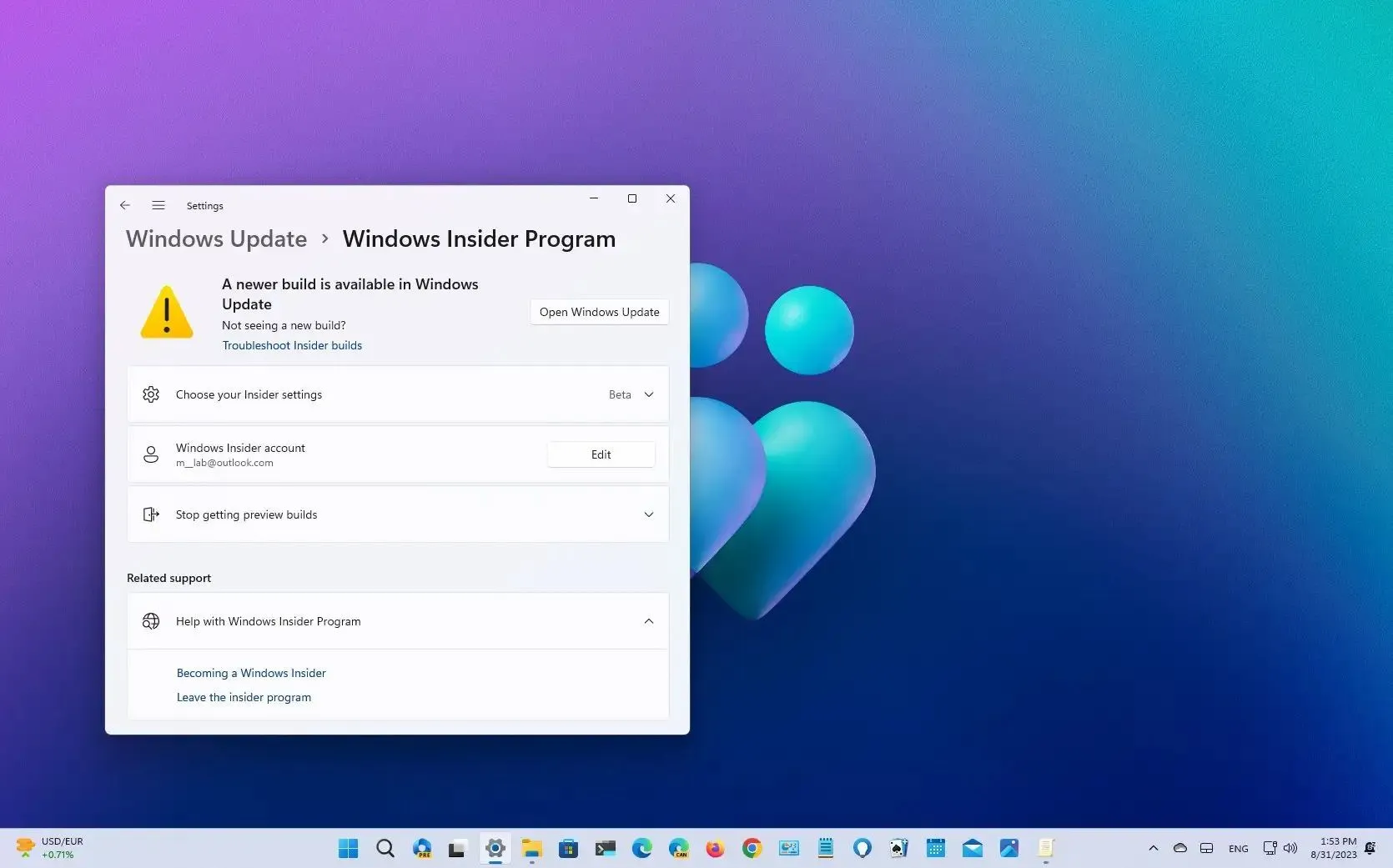Open the Calendar app from the taskbar
1393x868 pixels.
click(936, 849)
